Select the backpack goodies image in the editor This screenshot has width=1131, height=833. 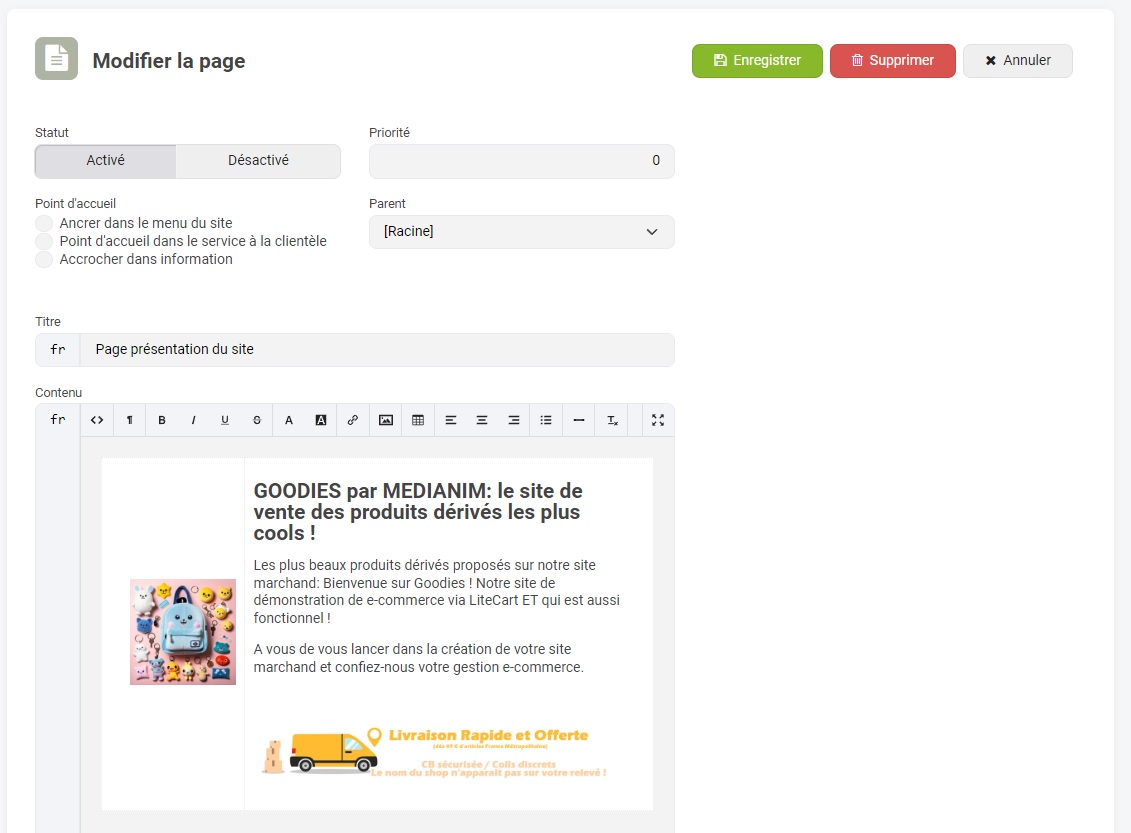tap(182, 632)
